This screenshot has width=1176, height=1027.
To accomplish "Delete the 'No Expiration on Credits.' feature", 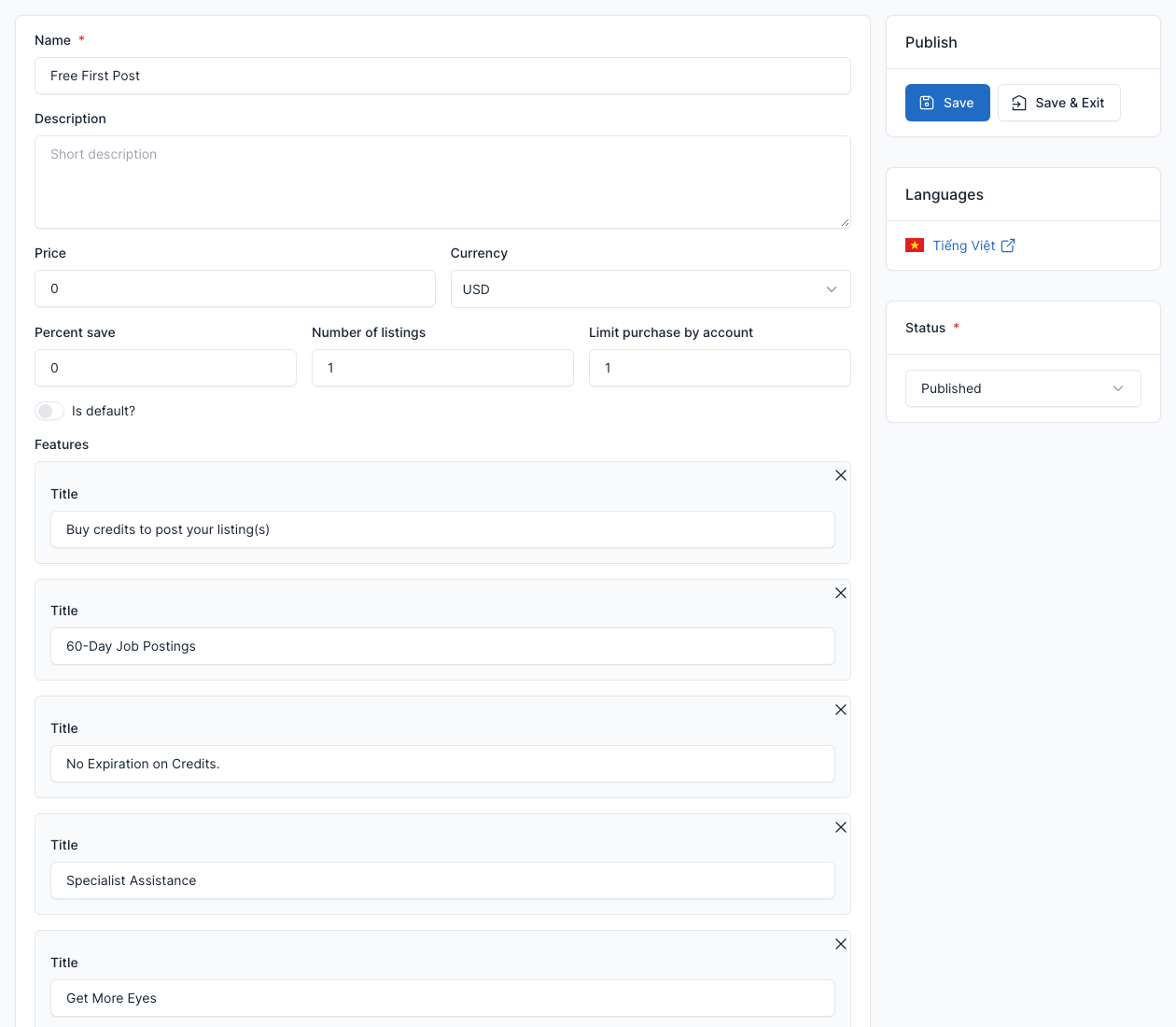I will (x=841, y=710).
